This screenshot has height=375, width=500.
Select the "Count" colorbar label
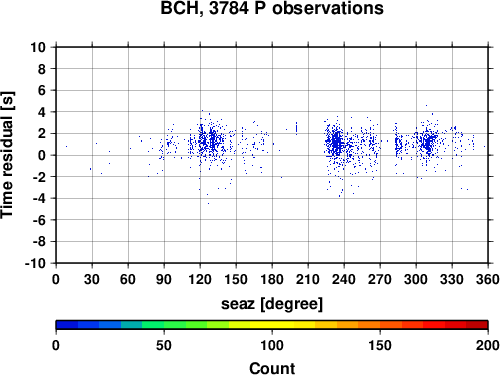coord(272,368)
